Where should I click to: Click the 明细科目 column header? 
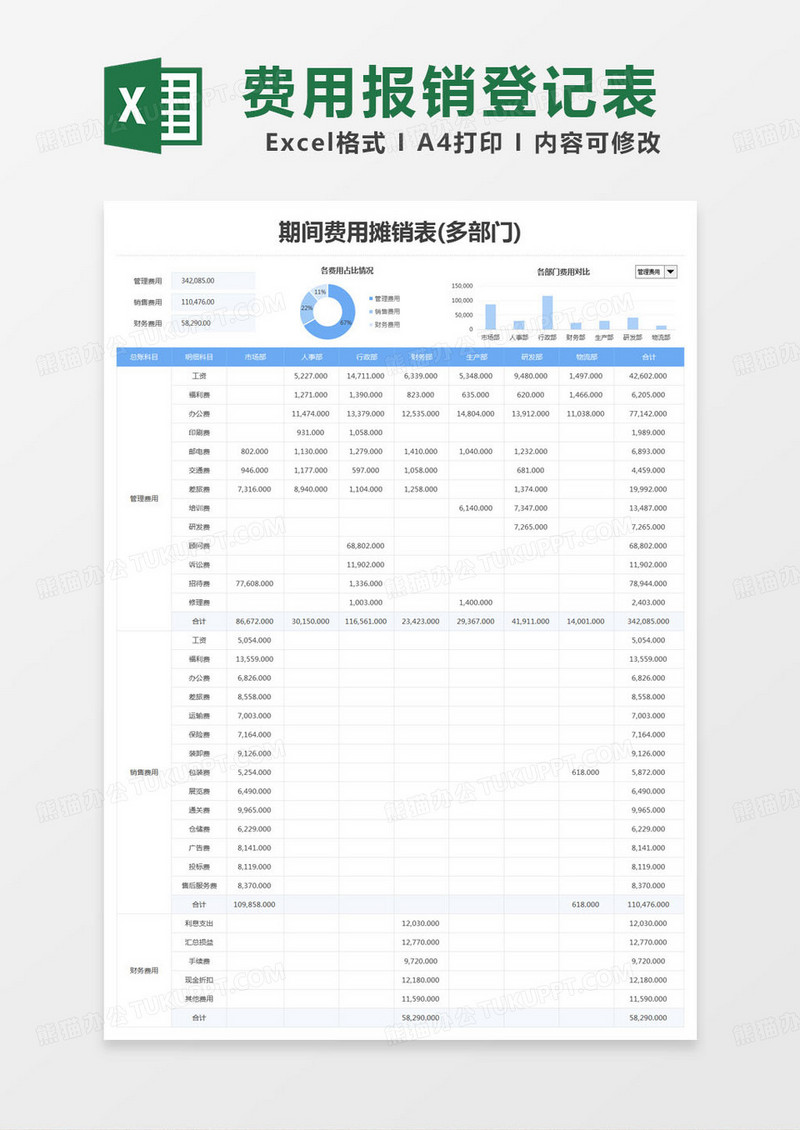pos(199,356)
